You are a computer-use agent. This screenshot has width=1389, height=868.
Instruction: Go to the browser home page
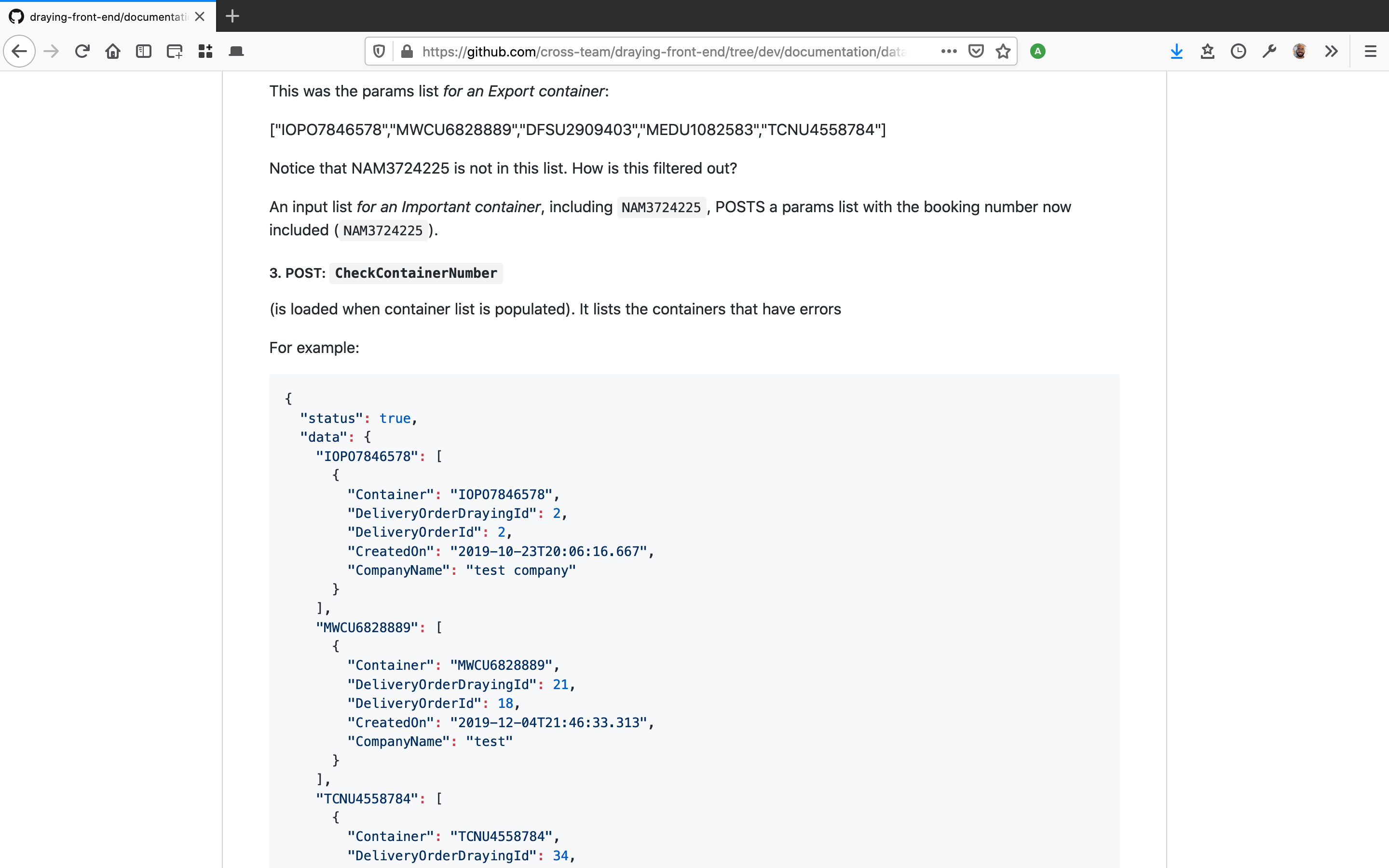113,52
